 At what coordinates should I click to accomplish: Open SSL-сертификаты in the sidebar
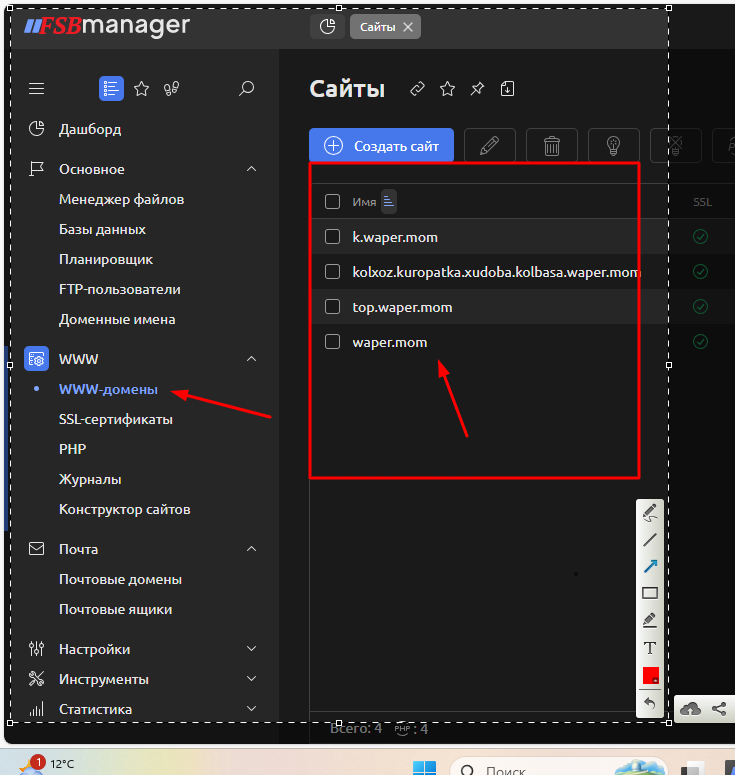click(116, 419)
